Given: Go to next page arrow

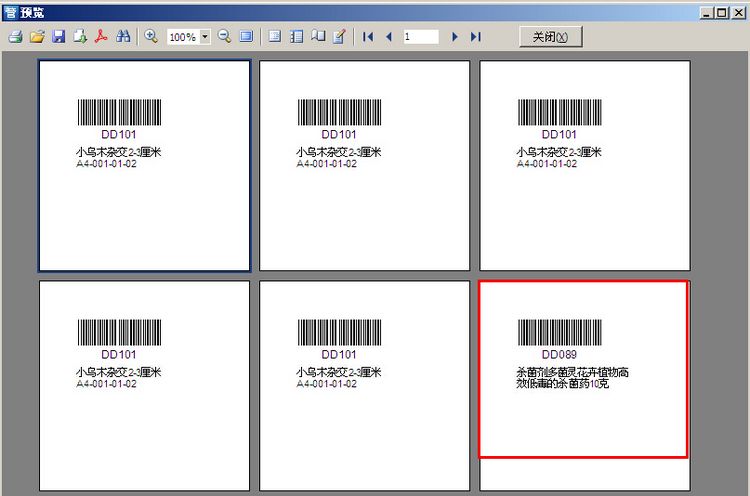Looking at the screenshot, I should pos(454,37).
